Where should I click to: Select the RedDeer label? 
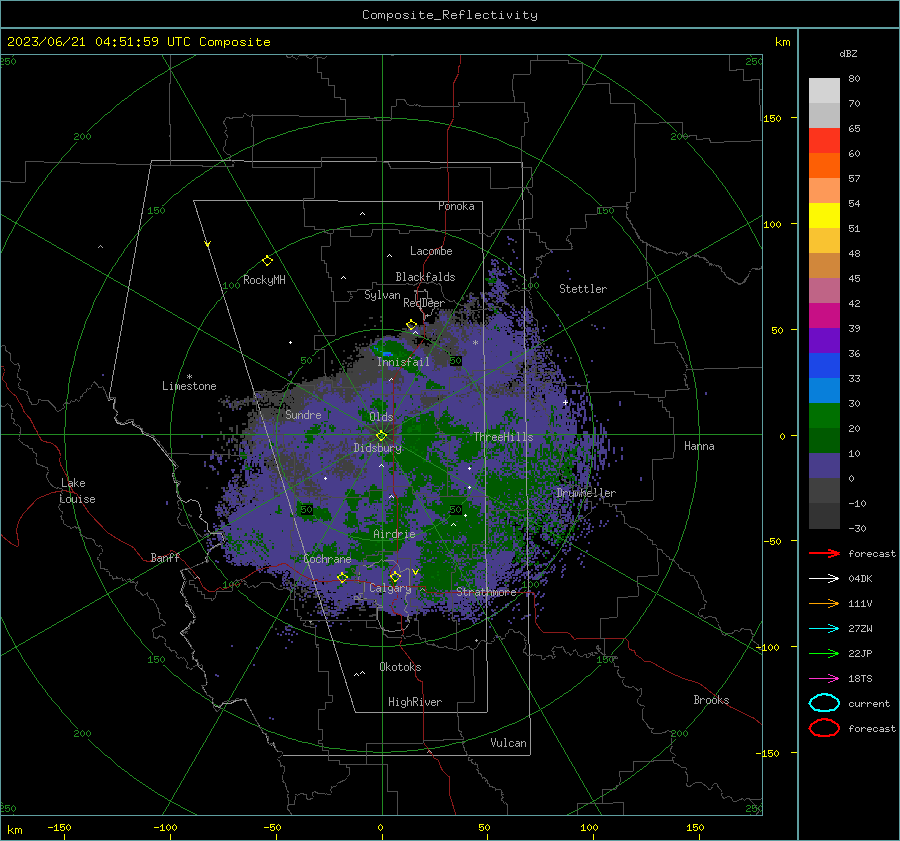[x=424, y=303]
